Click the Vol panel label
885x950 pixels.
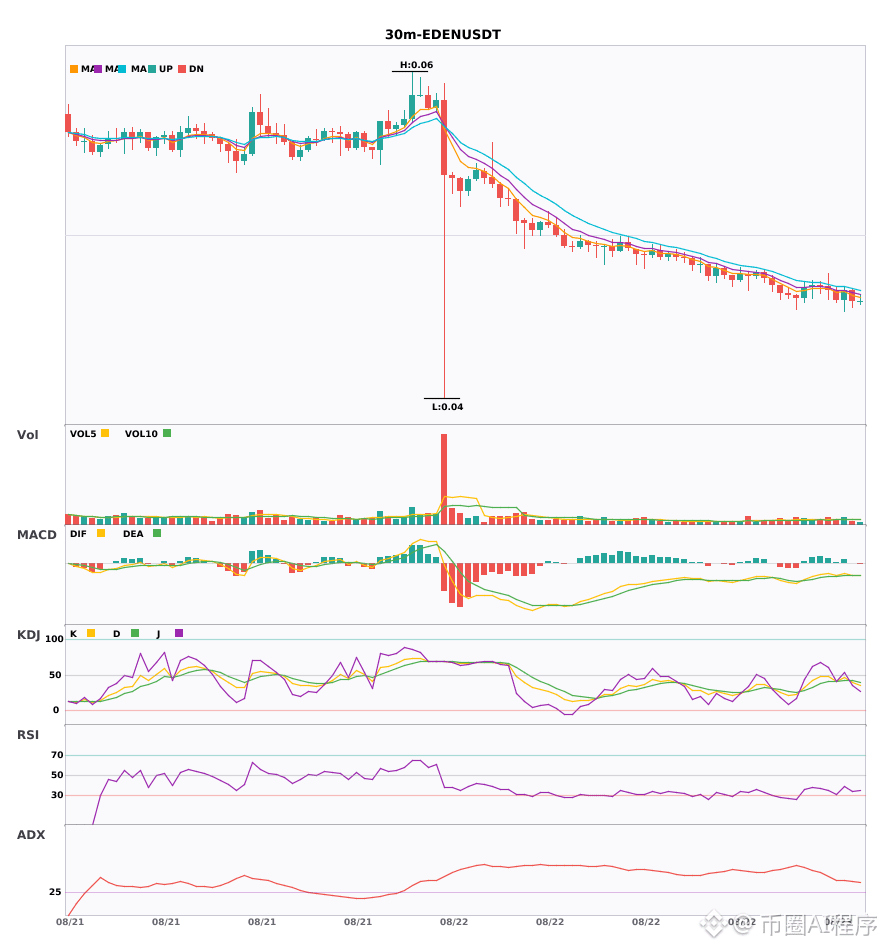point(27,435)
